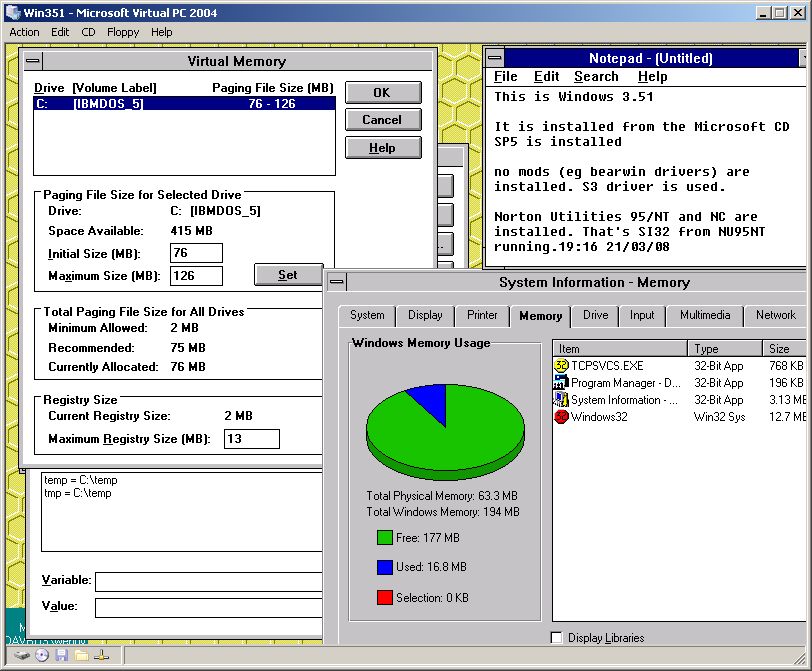This screenshot has width=812, height=671.
Task: Click the Value input field
Action: coord(209,608)
